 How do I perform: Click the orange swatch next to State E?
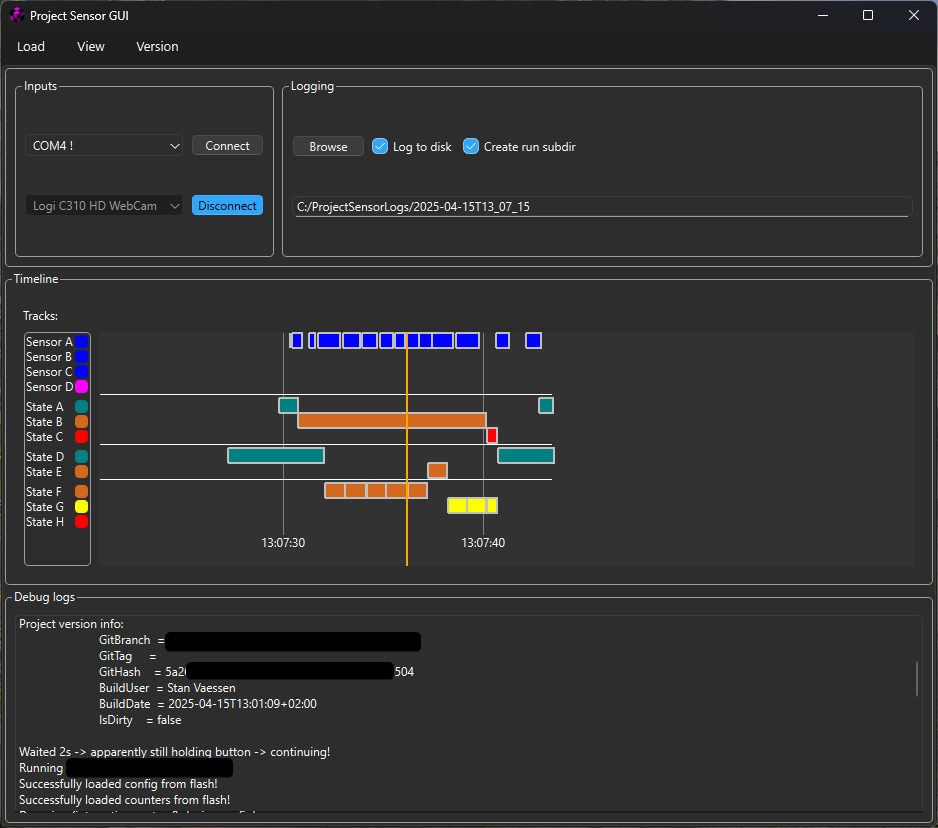pos(81,471)
